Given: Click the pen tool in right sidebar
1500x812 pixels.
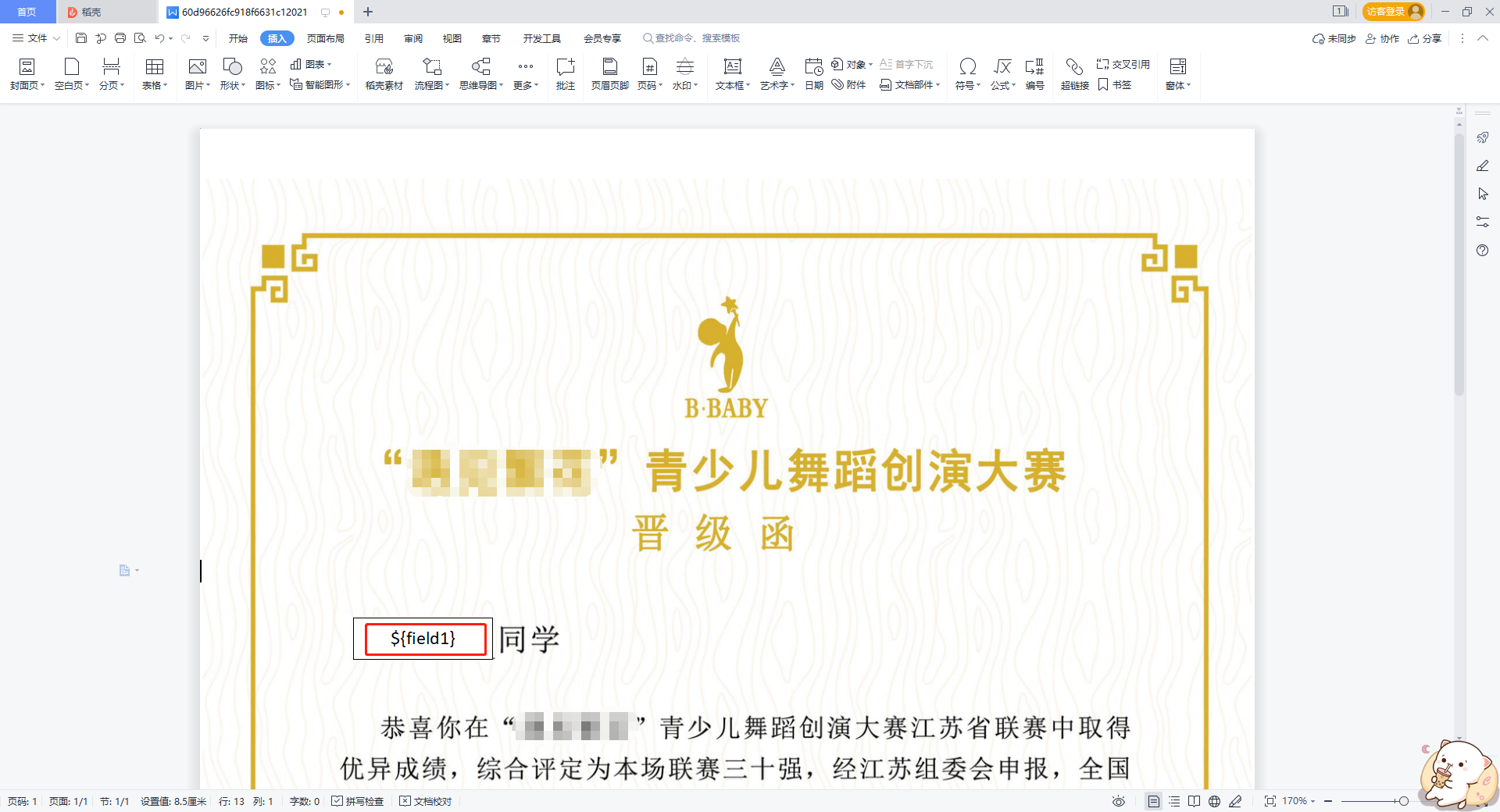Looking at the screenshot, I should pos(1483,166).
